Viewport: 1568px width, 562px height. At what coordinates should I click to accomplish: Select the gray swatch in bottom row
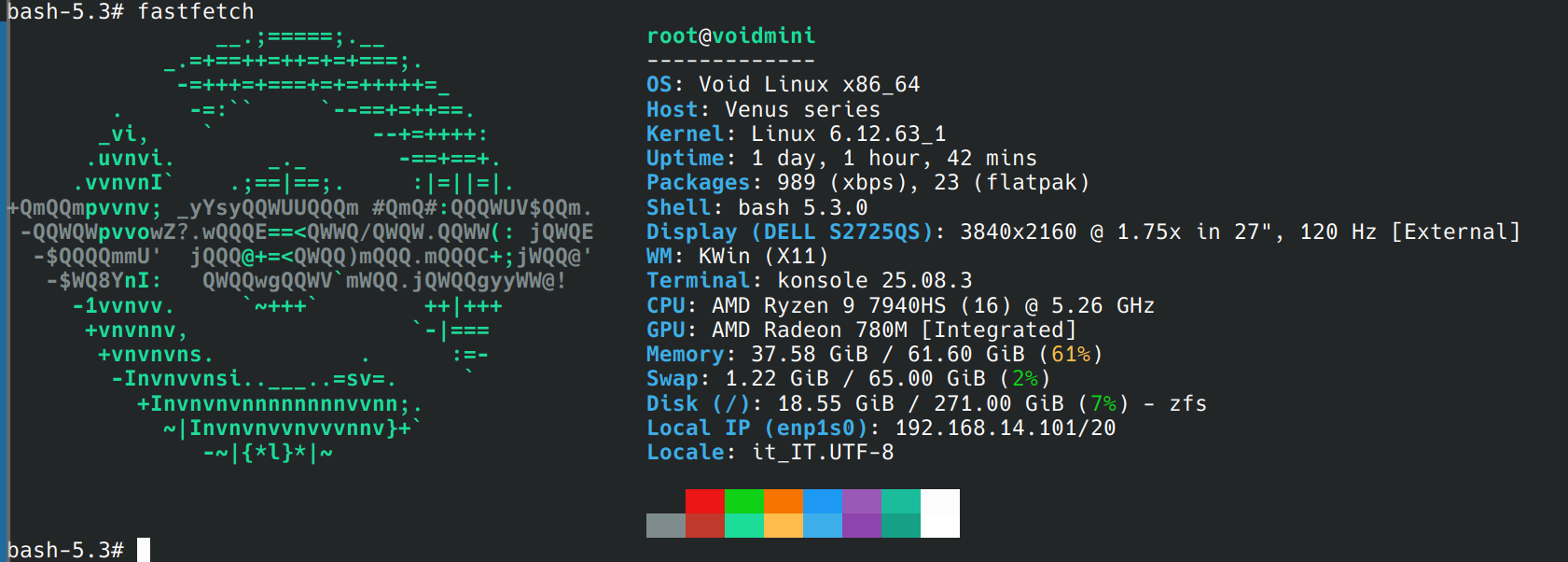665,526
